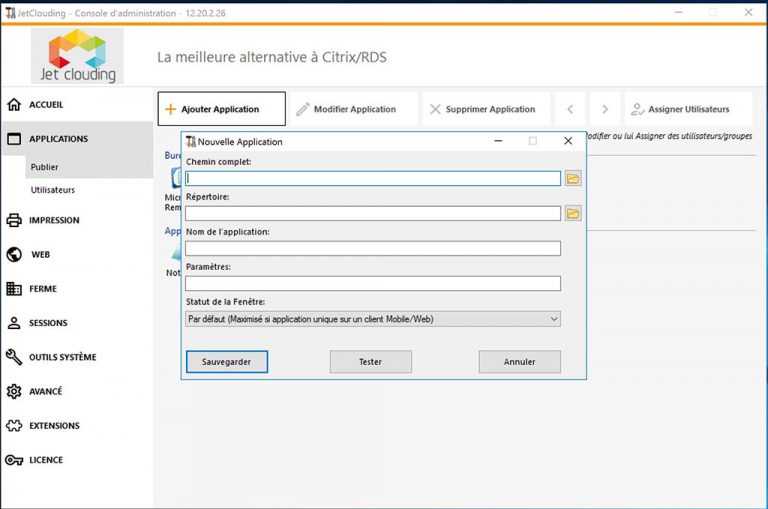Image resolution: width=768 pixels, height=509 pixels.
Task: Focus the Paramètres input field
Action: coord(373,284)
